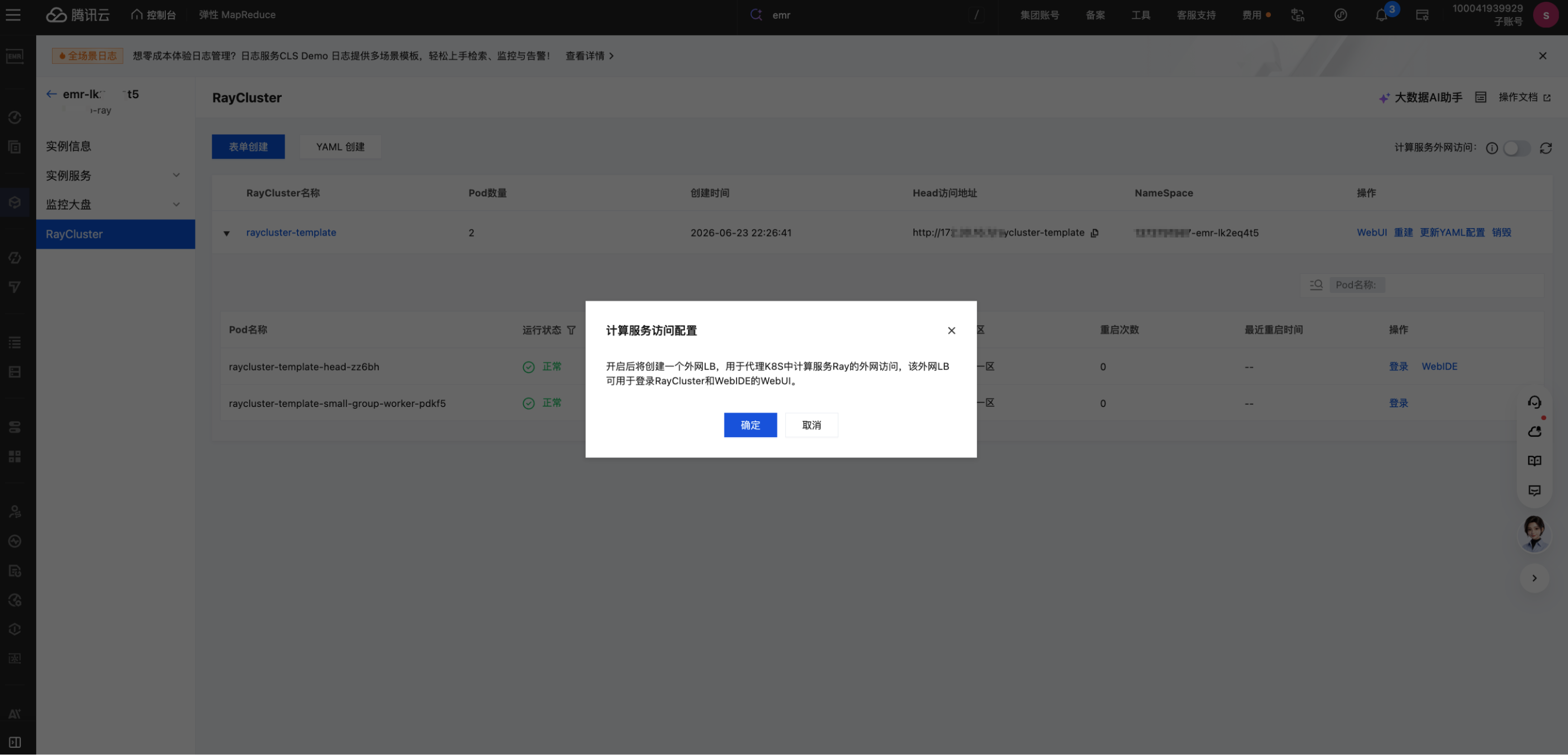Click the Tencent Cloud logo
Viewport: 1568px width, 755px height.
(x=78, y=14)
